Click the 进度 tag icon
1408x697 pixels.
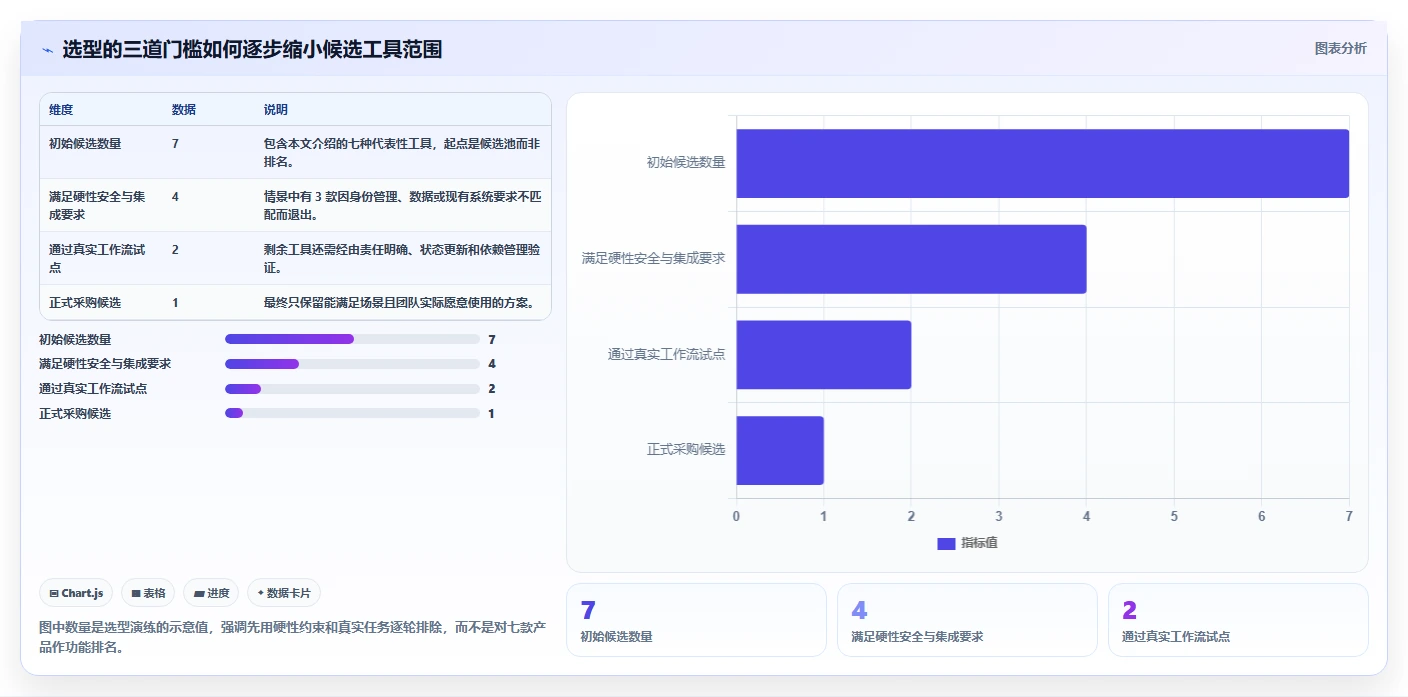point(199,593)
